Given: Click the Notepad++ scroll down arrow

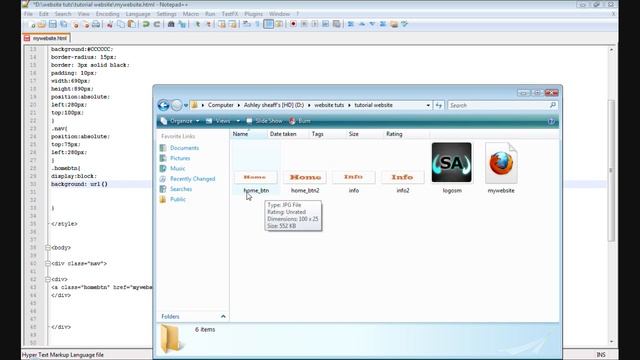Looking at the screenshot, I should [x=611, y=341].
